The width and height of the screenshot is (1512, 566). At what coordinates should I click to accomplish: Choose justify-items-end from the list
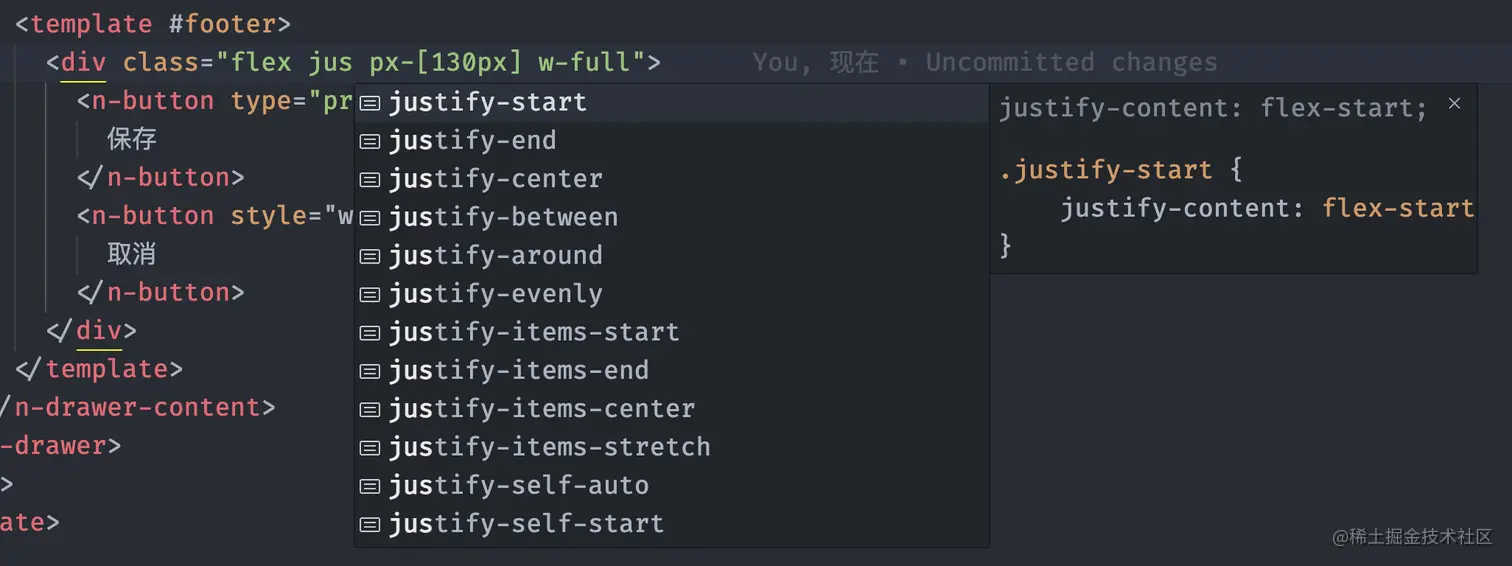pyautogui.click(x=671, y=370)
